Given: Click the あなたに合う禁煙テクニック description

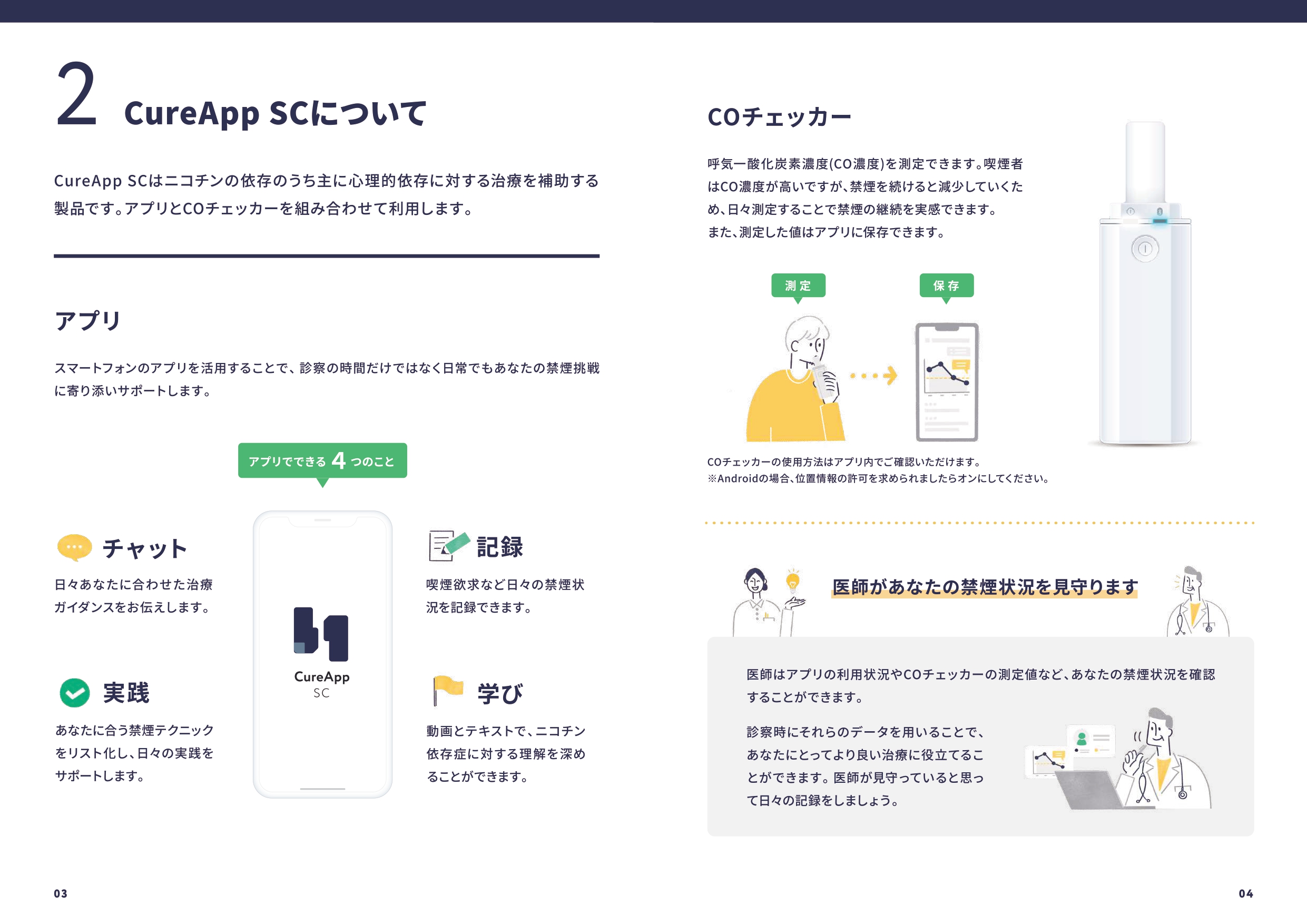Looking at the screenshot, I should (134, 753).
